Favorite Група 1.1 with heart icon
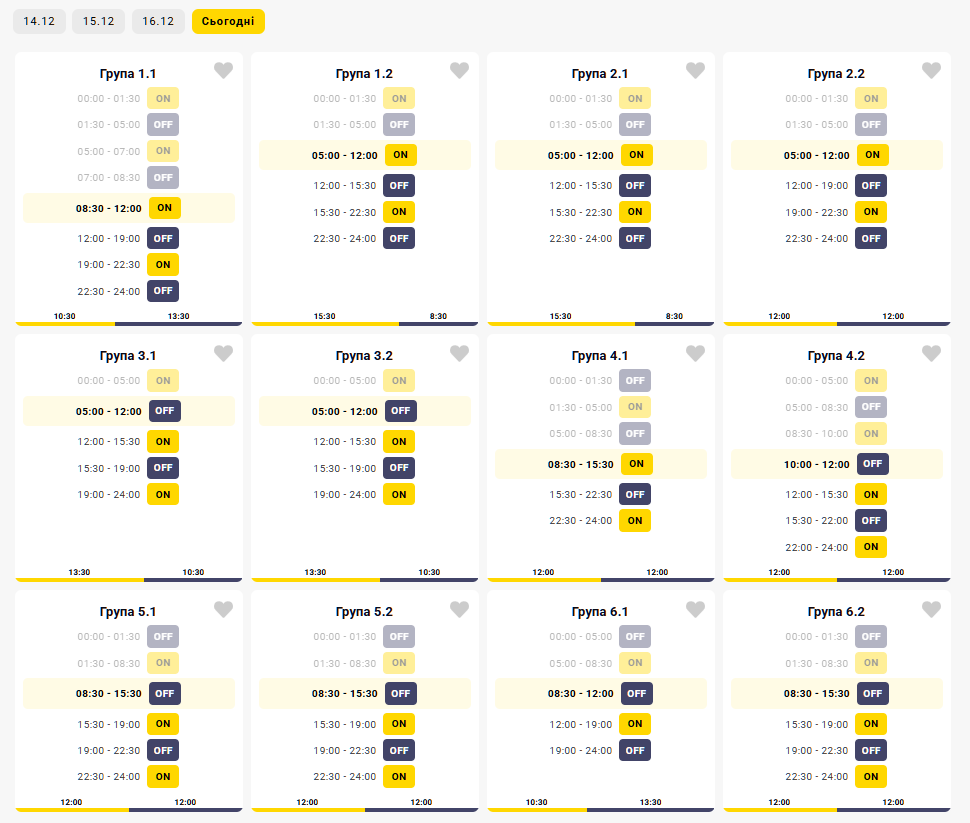 pos(223,71)
